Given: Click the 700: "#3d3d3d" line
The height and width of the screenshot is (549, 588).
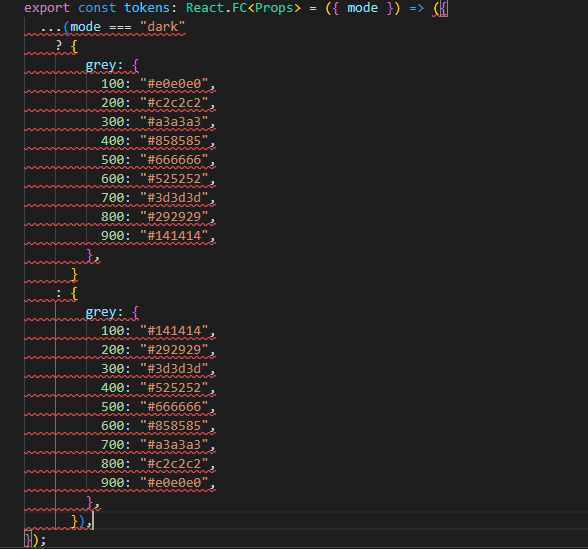Looking at the screenshot, I should tap(158, 198).
